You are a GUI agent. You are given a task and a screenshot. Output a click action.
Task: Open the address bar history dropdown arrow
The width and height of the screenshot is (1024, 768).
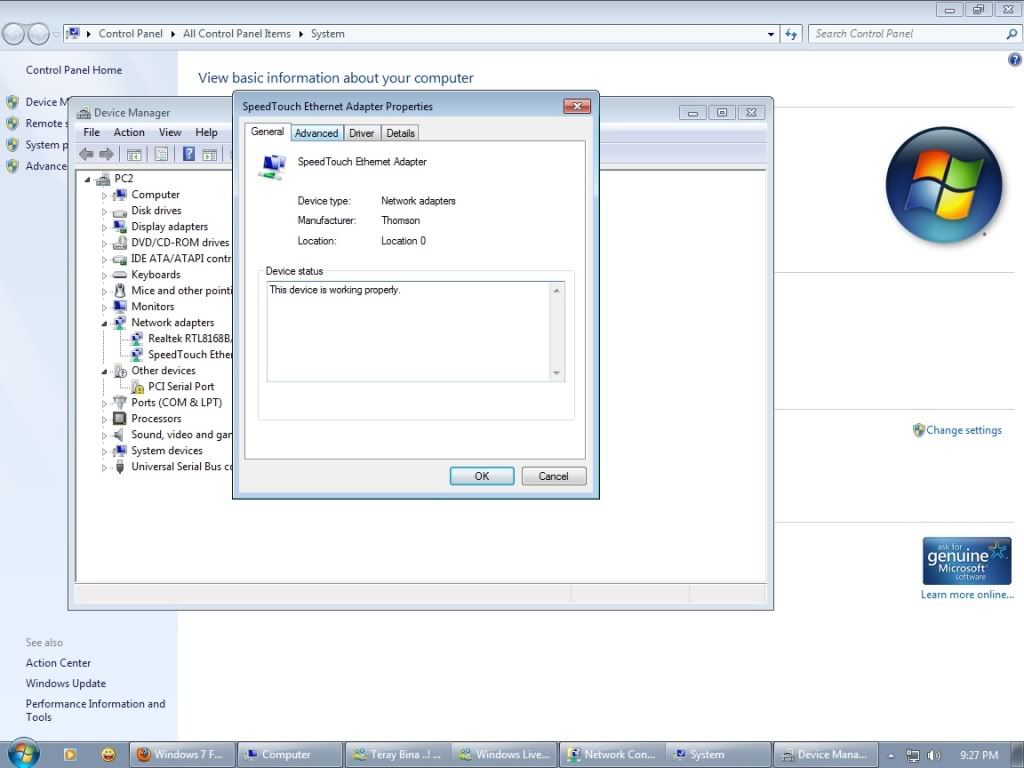pos(771,34)
